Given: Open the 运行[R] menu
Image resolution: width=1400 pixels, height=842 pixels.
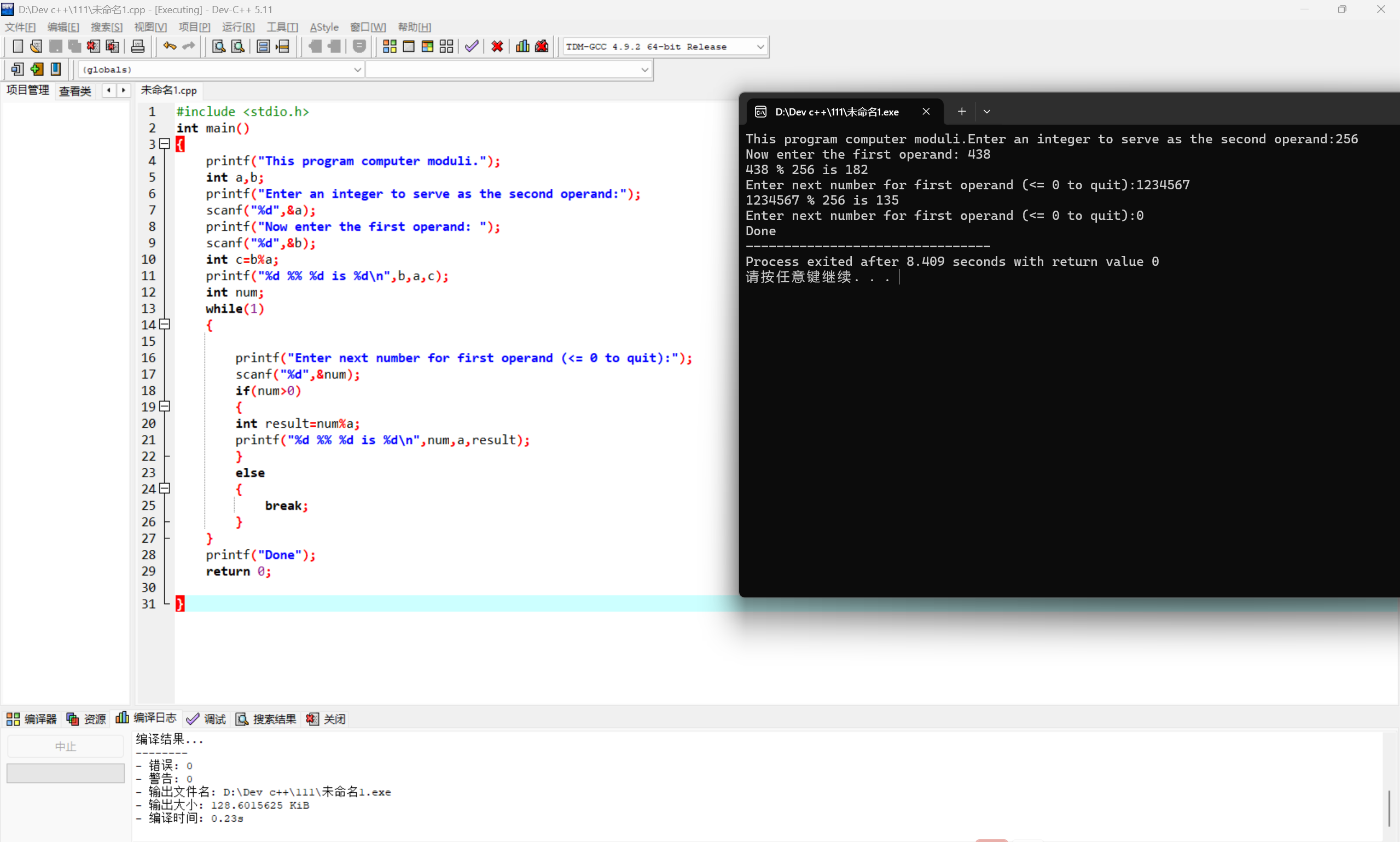Looking at the screenshot, I should [x=237, y=27].
